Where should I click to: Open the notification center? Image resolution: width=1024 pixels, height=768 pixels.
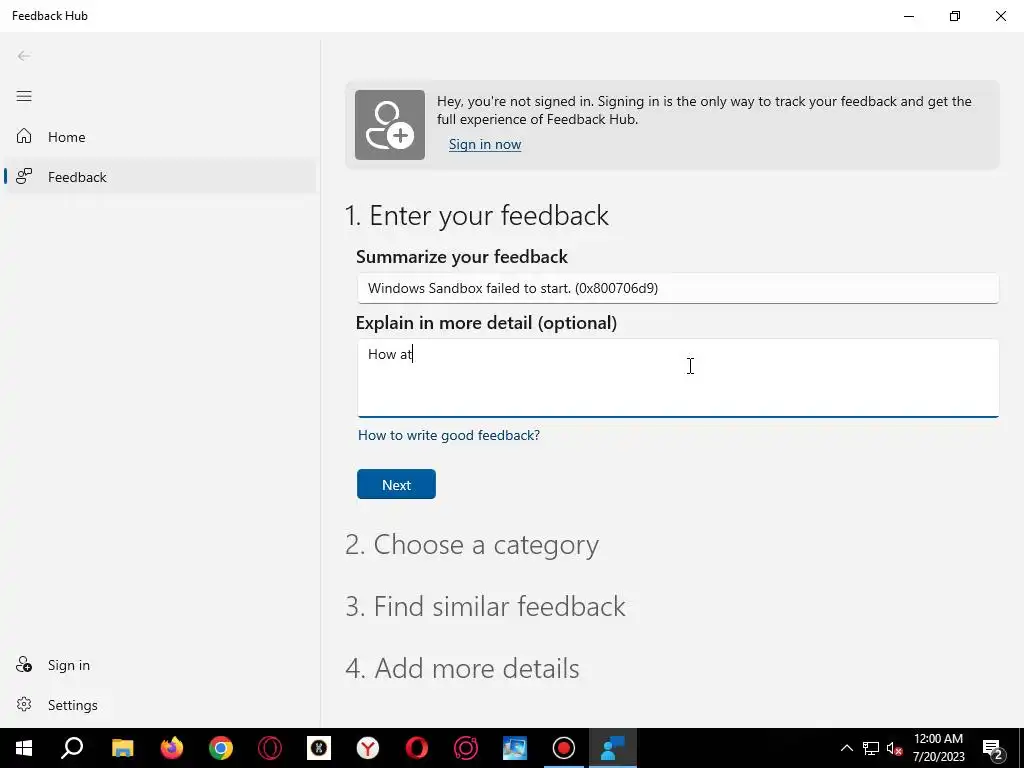(x=993, y=748)
